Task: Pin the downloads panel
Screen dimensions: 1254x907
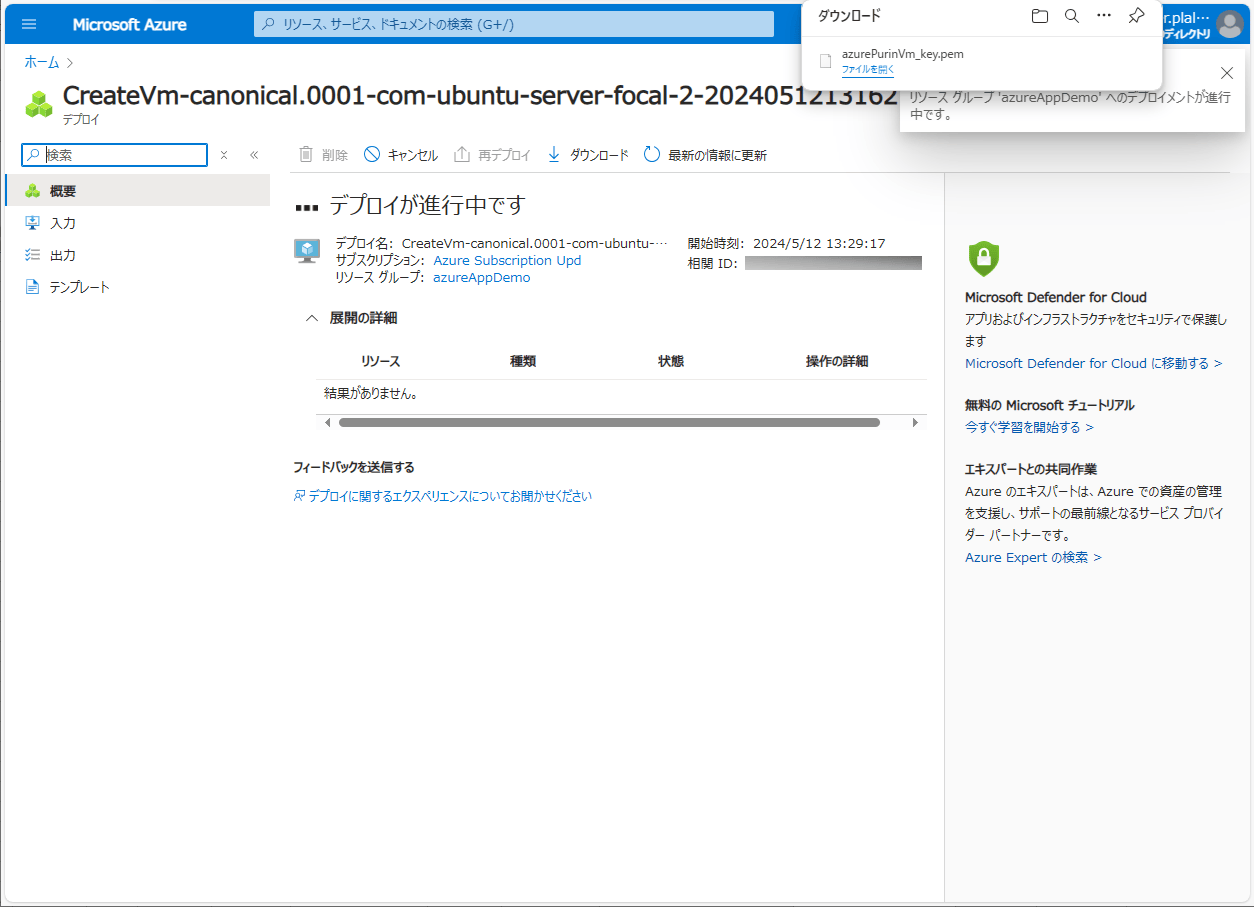Action: (x=1136, y=16)
